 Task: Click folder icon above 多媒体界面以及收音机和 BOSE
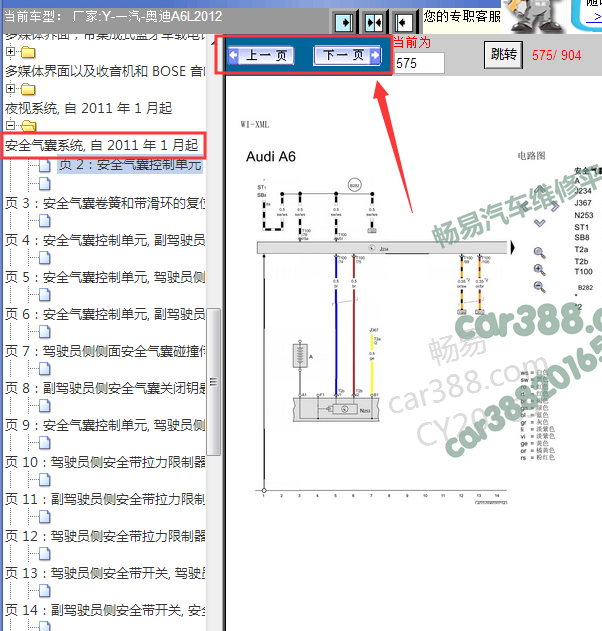28,52
